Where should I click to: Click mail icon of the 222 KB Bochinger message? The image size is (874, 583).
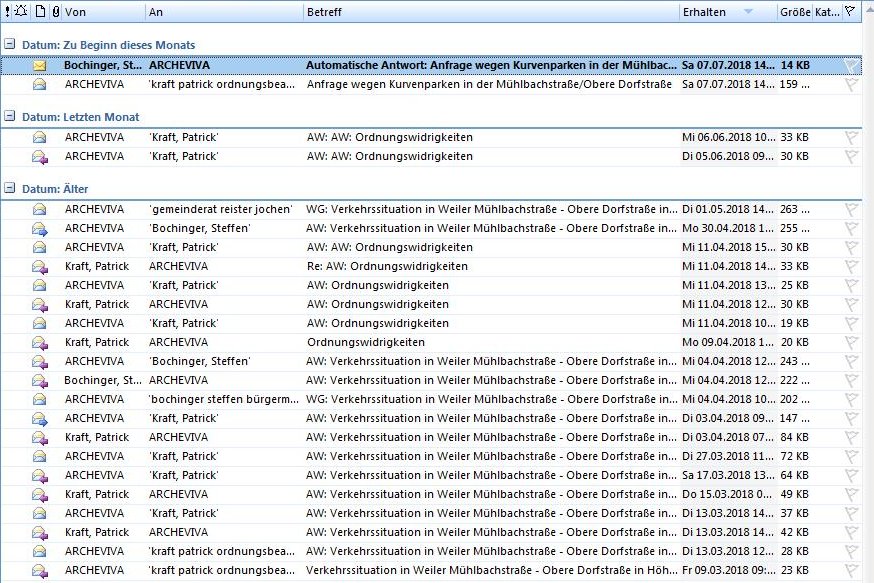click(40, 380)
